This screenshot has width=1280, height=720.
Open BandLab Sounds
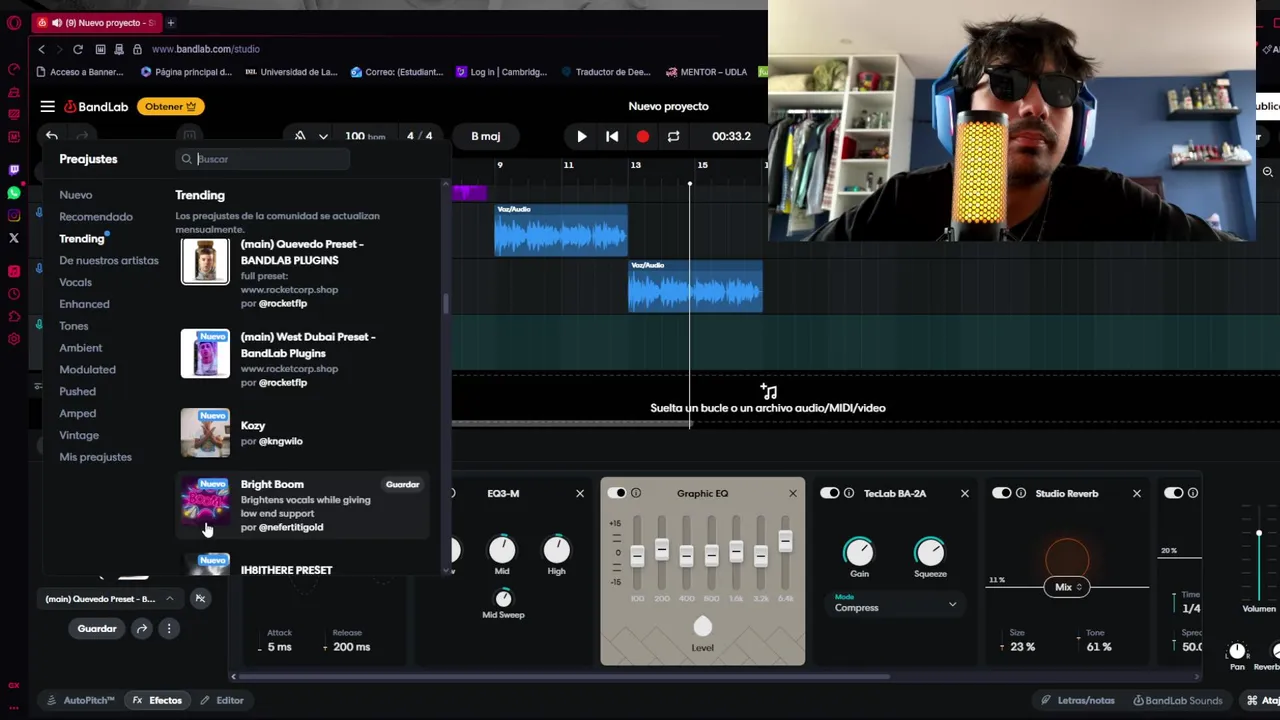coord(1178,700)
